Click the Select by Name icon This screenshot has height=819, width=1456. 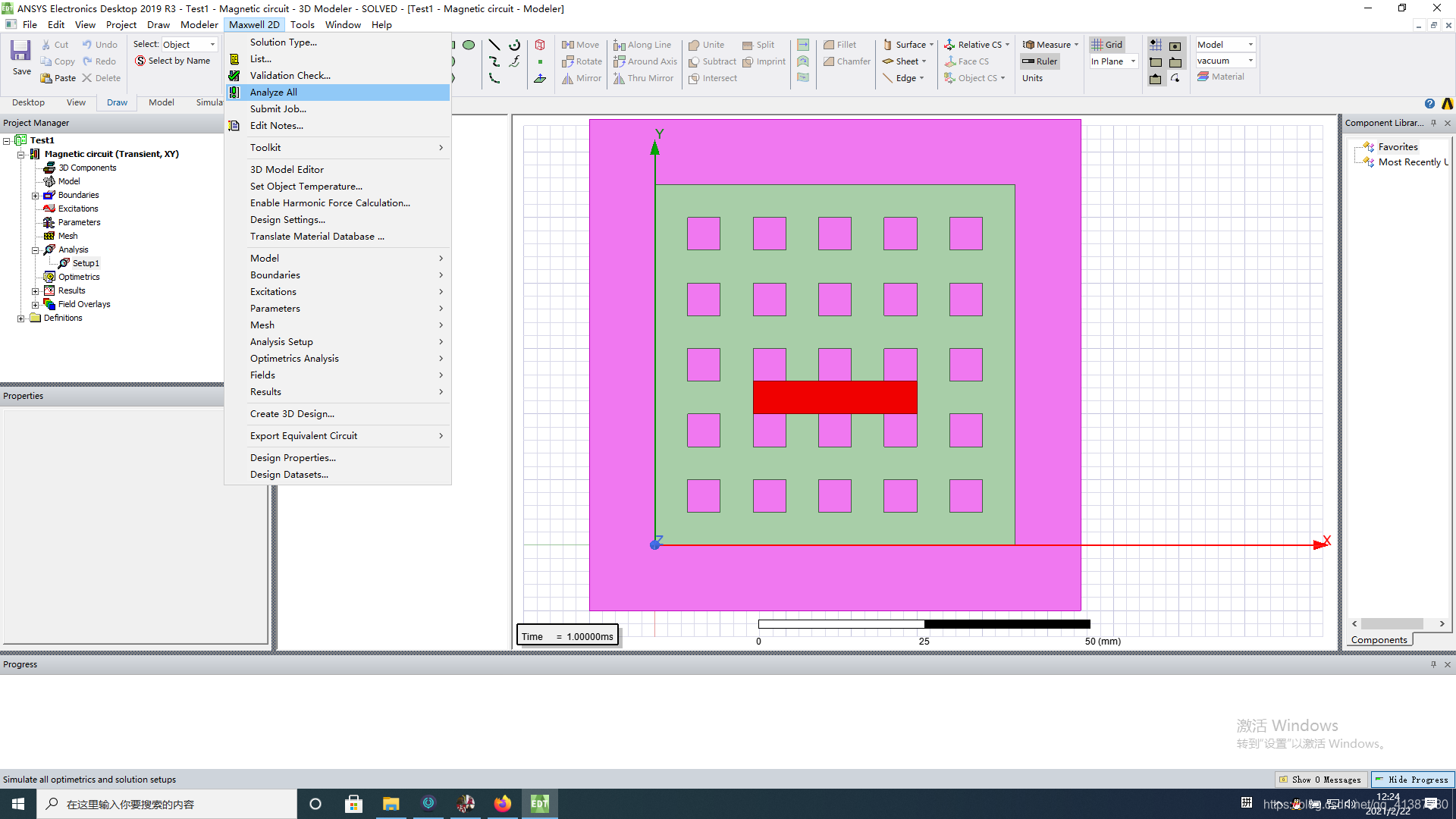(x=140, y=61)
